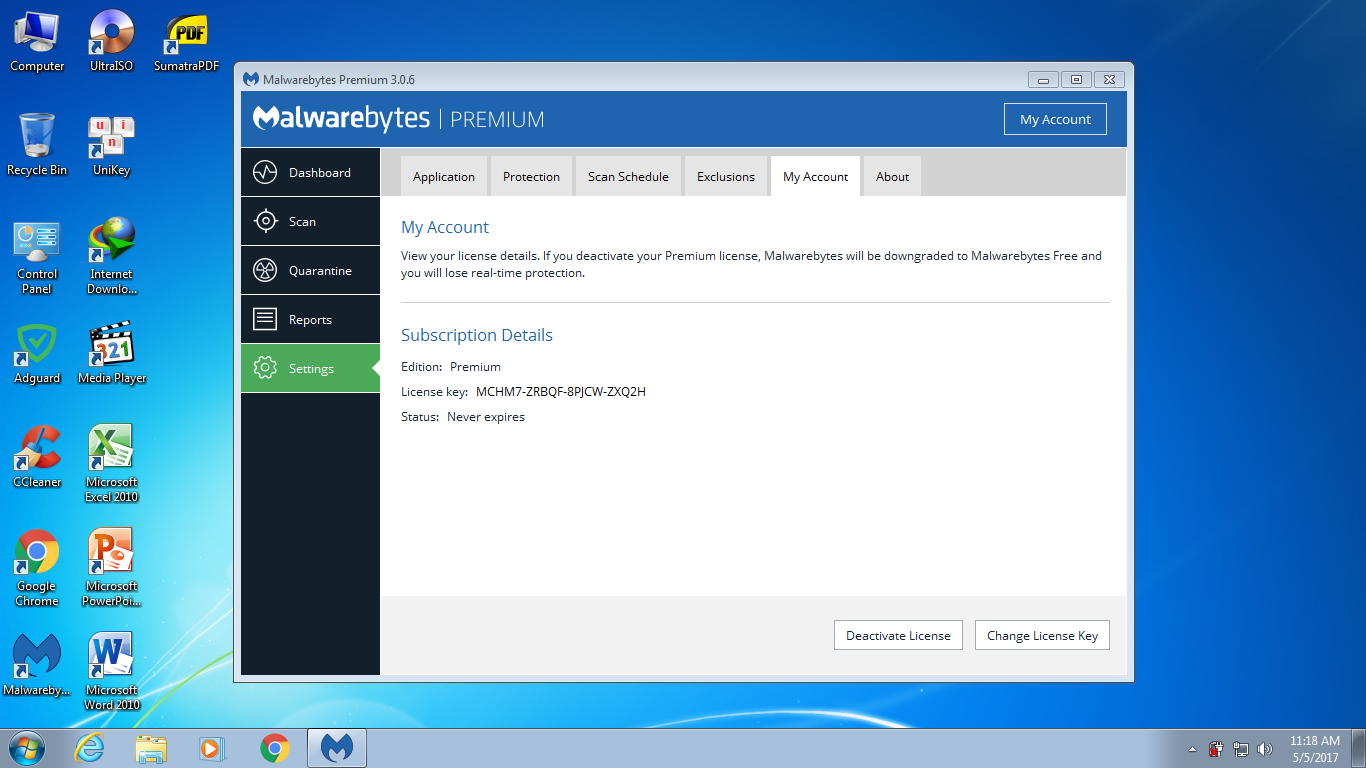Click the volume speaker tray icon

pyautogui.click(x=1265, y=749)
